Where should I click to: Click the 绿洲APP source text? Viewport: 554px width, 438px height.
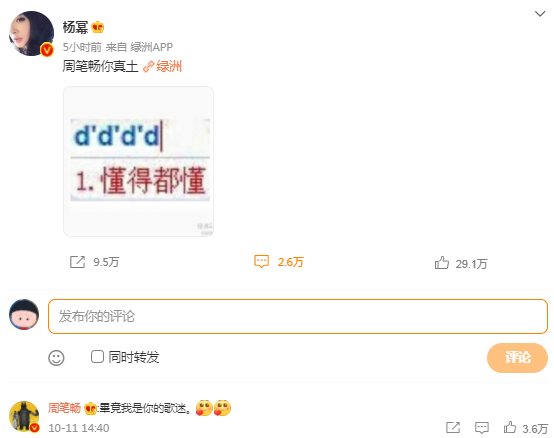coord(152,47)
